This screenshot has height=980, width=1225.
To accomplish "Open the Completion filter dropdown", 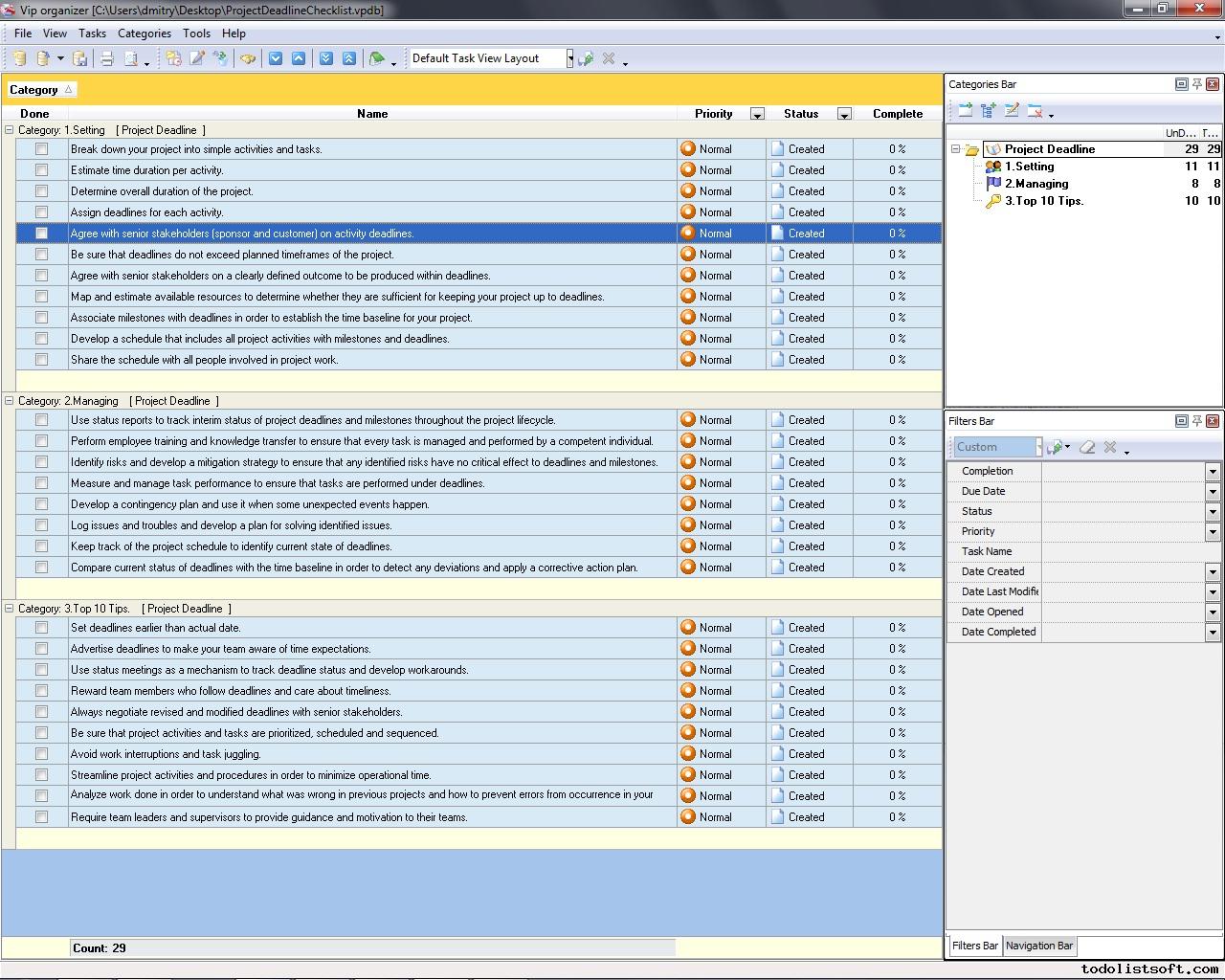I will (1213, 472).
